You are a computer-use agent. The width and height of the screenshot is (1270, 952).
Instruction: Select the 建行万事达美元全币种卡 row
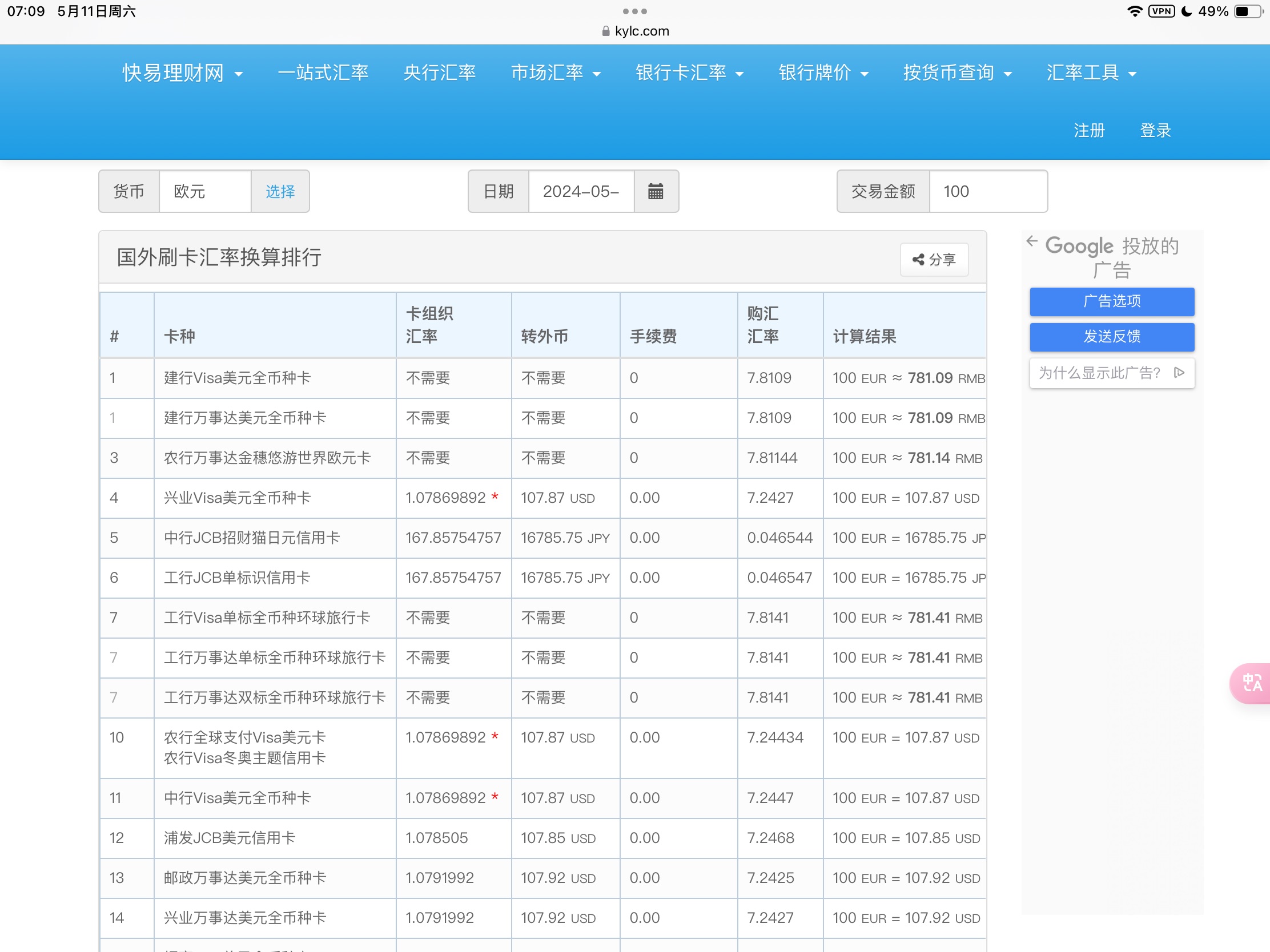542,418
